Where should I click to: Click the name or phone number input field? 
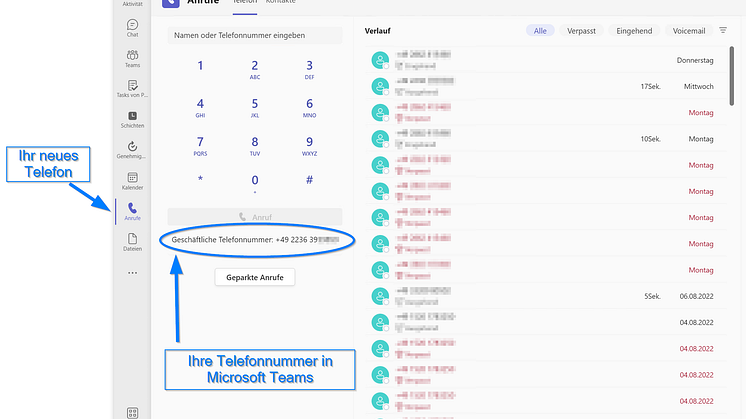pos(255,35)
